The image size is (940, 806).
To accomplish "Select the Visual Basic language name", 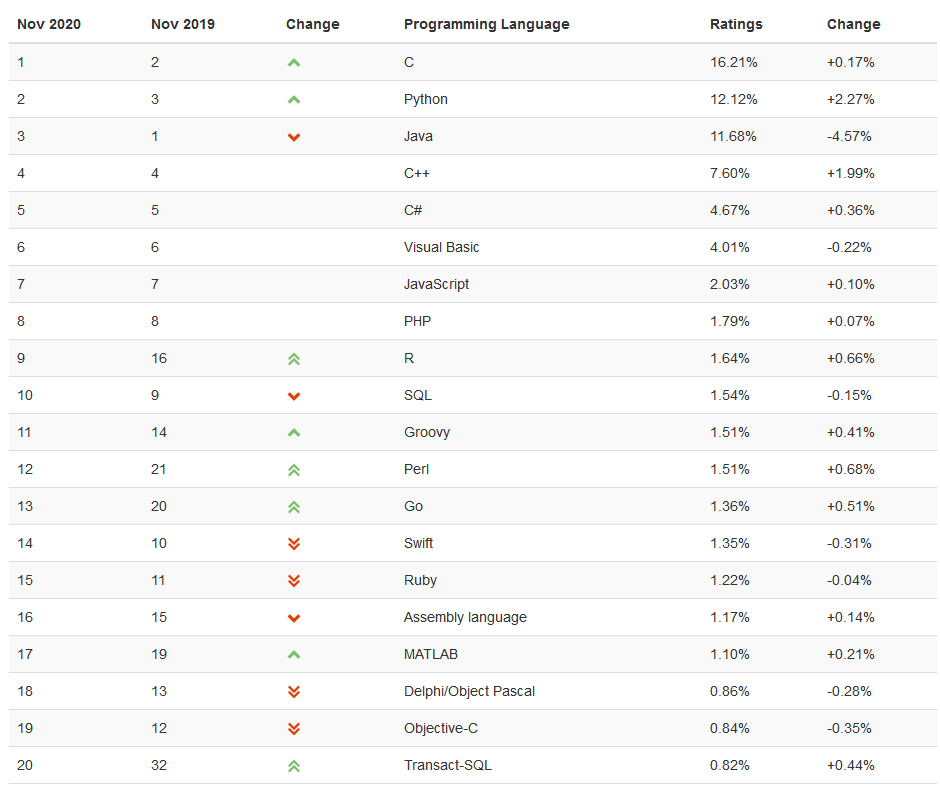I will click(x=441, y=247).
